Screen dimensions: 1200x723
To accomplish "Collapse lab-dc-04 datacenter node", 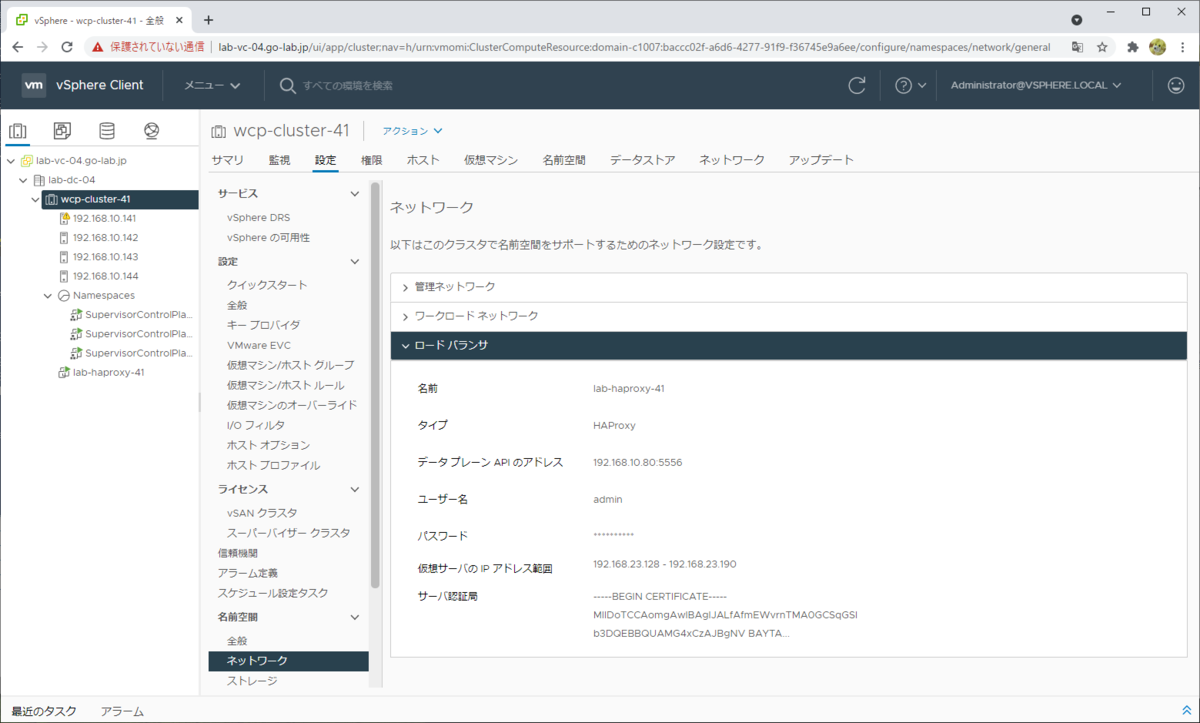I will point(23,180).
